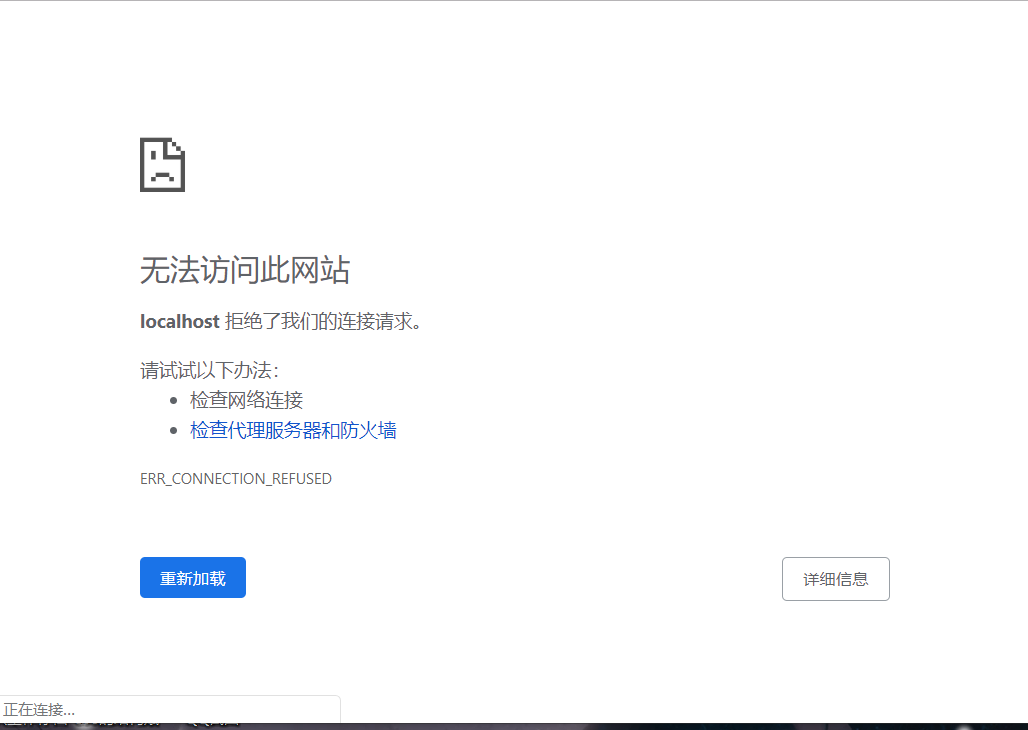
Task: Click the frowning mouth on the error icon
Action: tap(161, 173)
